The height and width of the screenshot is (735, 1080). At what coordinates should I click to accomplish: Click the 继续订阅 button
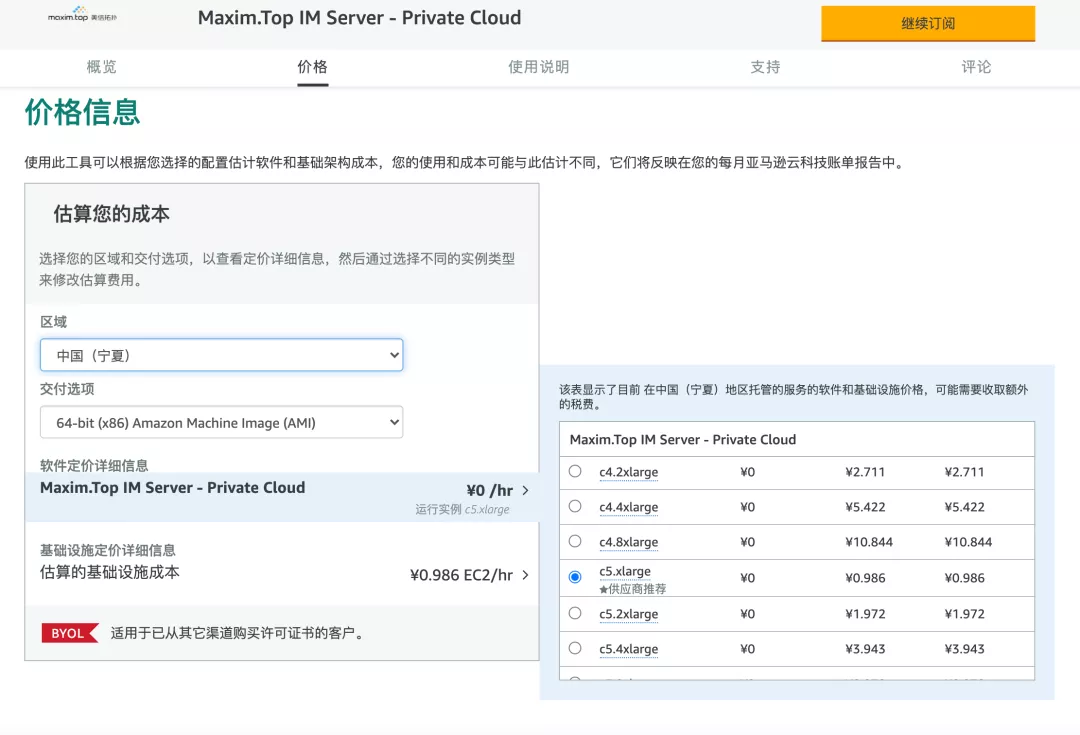click(x=928, y=23)
